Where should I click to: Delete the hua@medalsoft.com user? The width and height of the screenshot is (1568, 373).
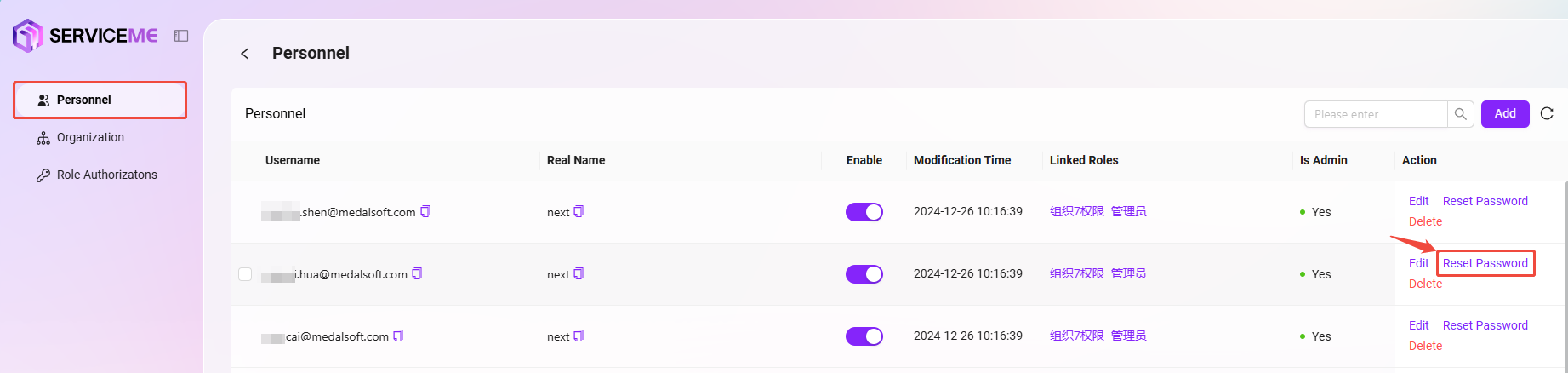click(1425, 284)
